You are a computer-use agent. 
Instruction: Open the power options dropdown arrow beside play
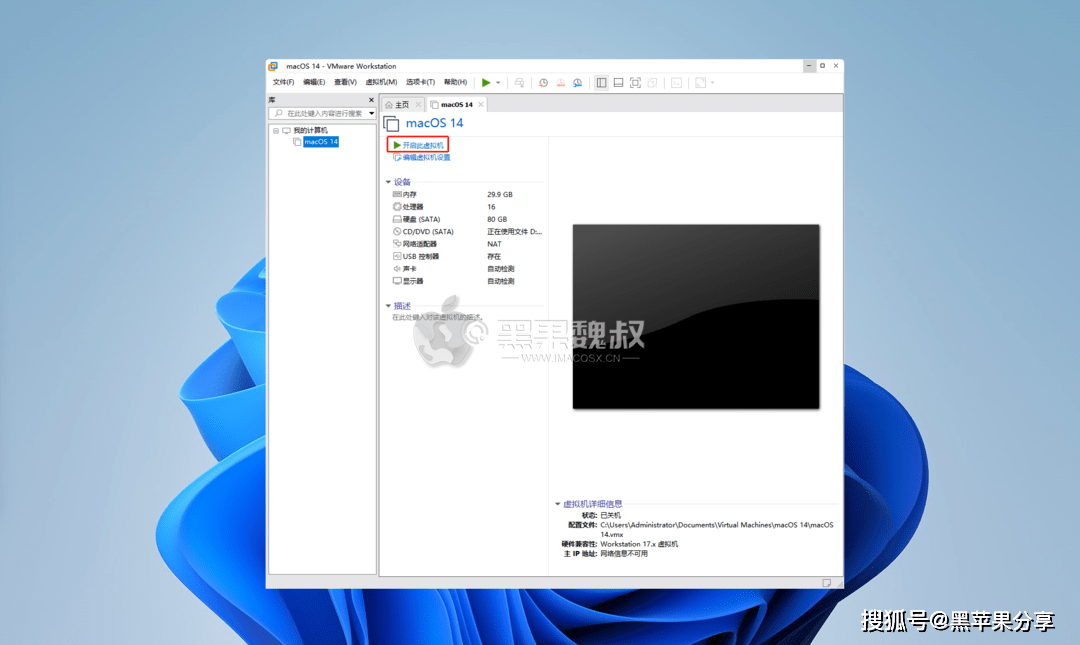498,83
